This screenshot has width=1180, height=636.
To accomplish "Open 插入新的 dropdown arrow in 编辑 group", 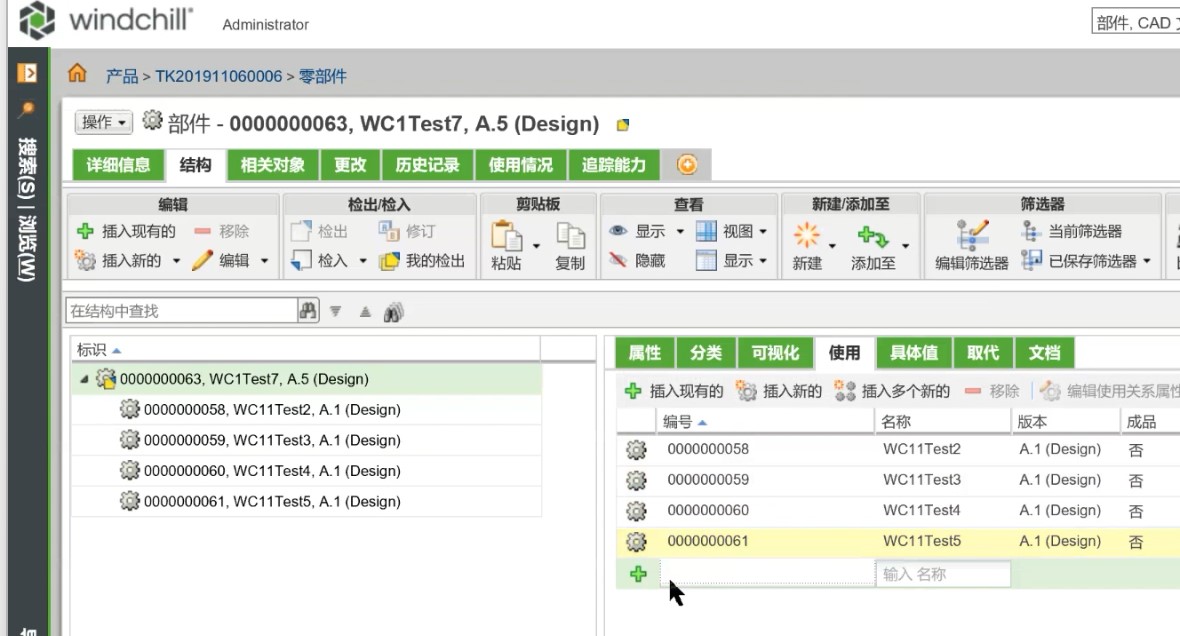I will (x=176, y=261).
